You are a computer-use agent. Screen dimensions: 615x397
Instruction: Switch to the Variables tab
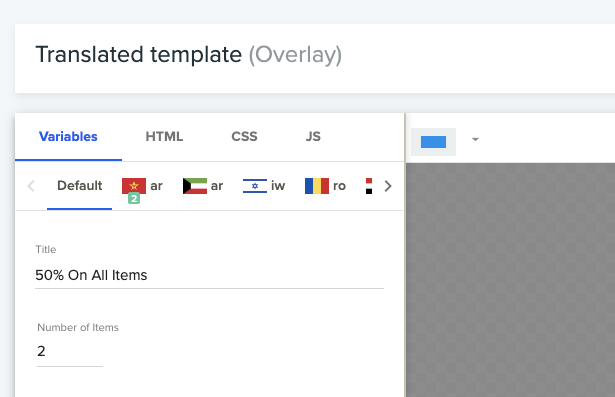coord(68,137)
